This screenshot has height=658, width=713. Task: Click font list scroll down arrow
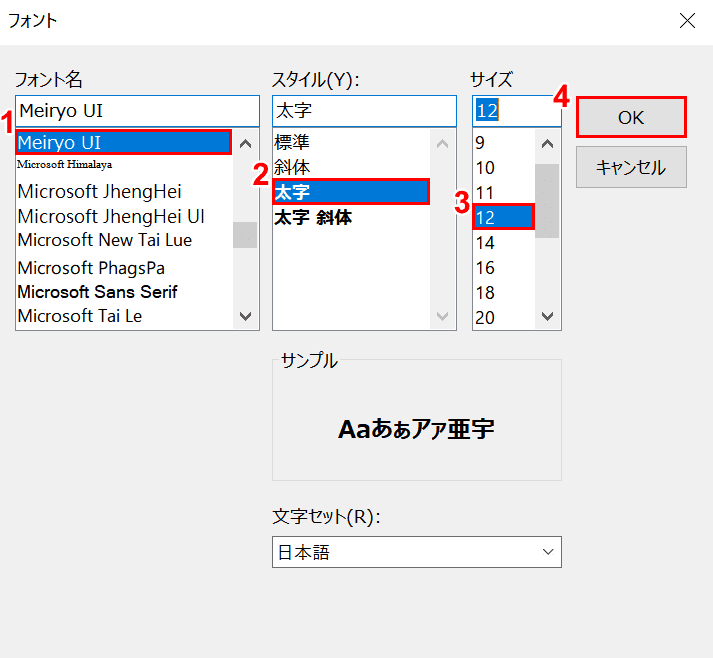coord(246,316)
